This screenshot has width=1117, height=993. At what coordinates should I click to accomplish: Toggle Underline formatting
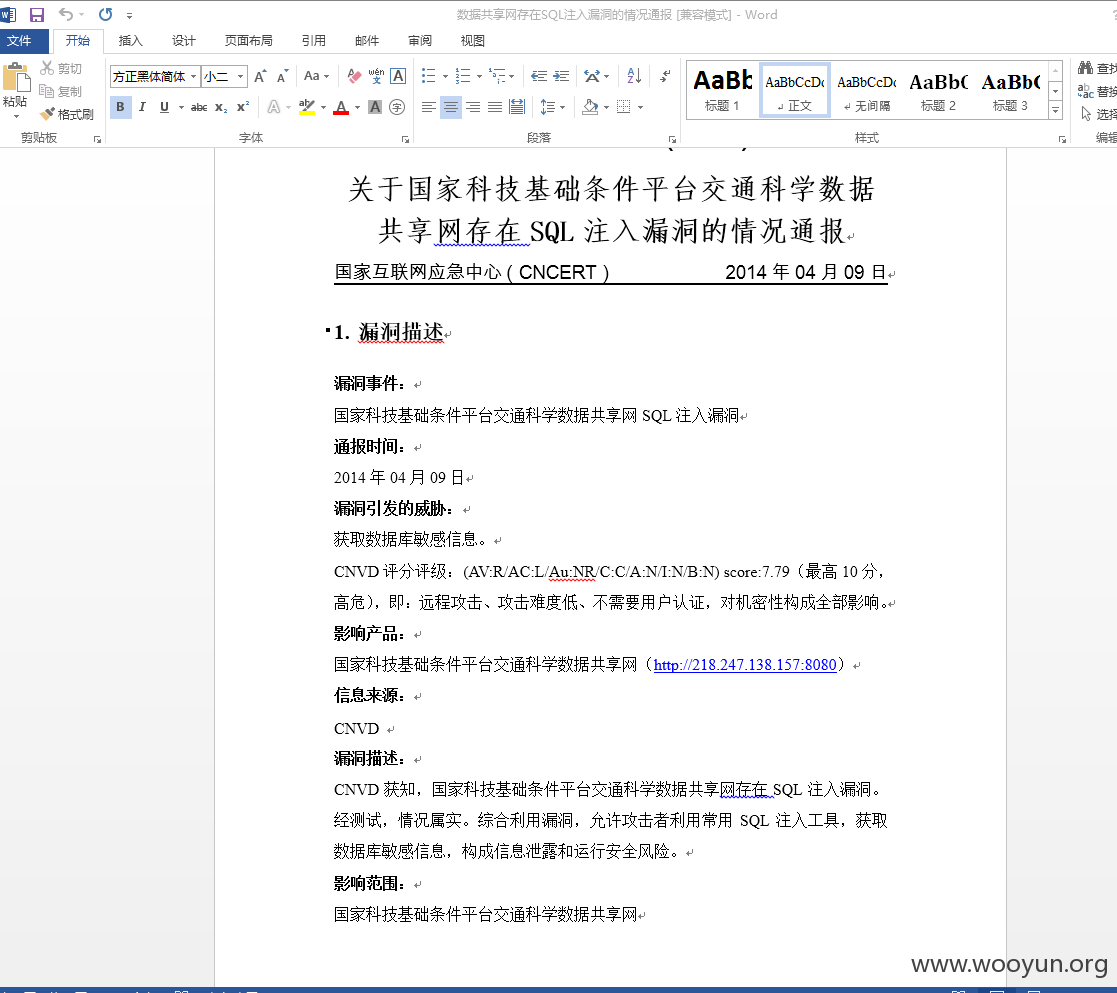click(x=165, y=107)
